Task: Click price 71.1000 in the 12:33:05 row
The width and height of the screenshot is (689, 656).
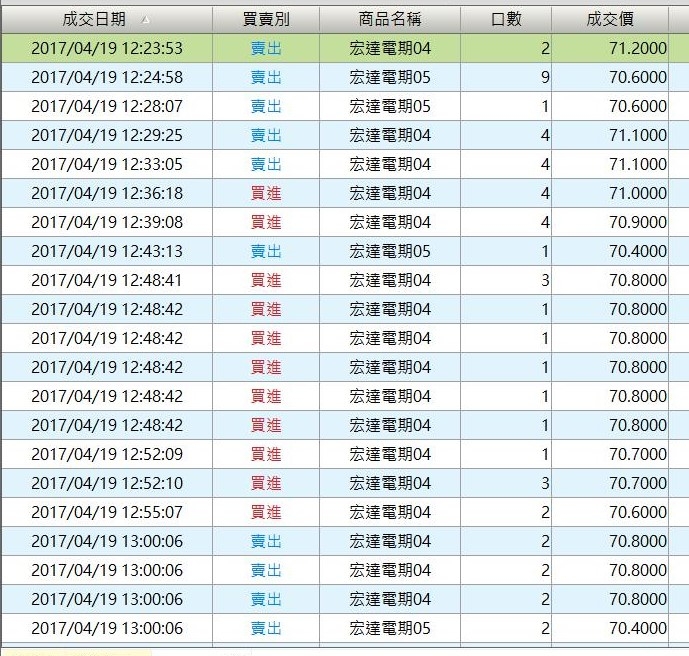Action: pos(638,164)
